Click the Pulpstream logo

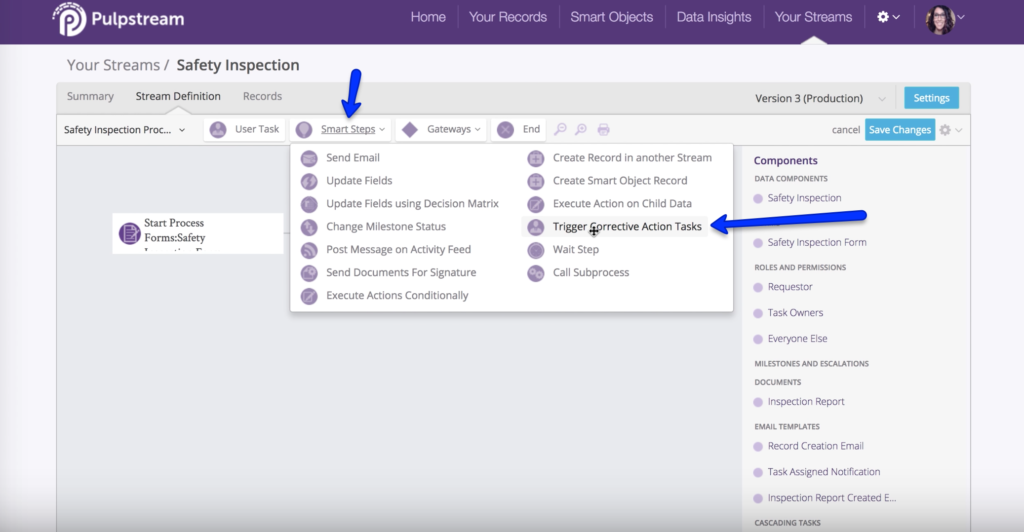click(x=119, y=18)
